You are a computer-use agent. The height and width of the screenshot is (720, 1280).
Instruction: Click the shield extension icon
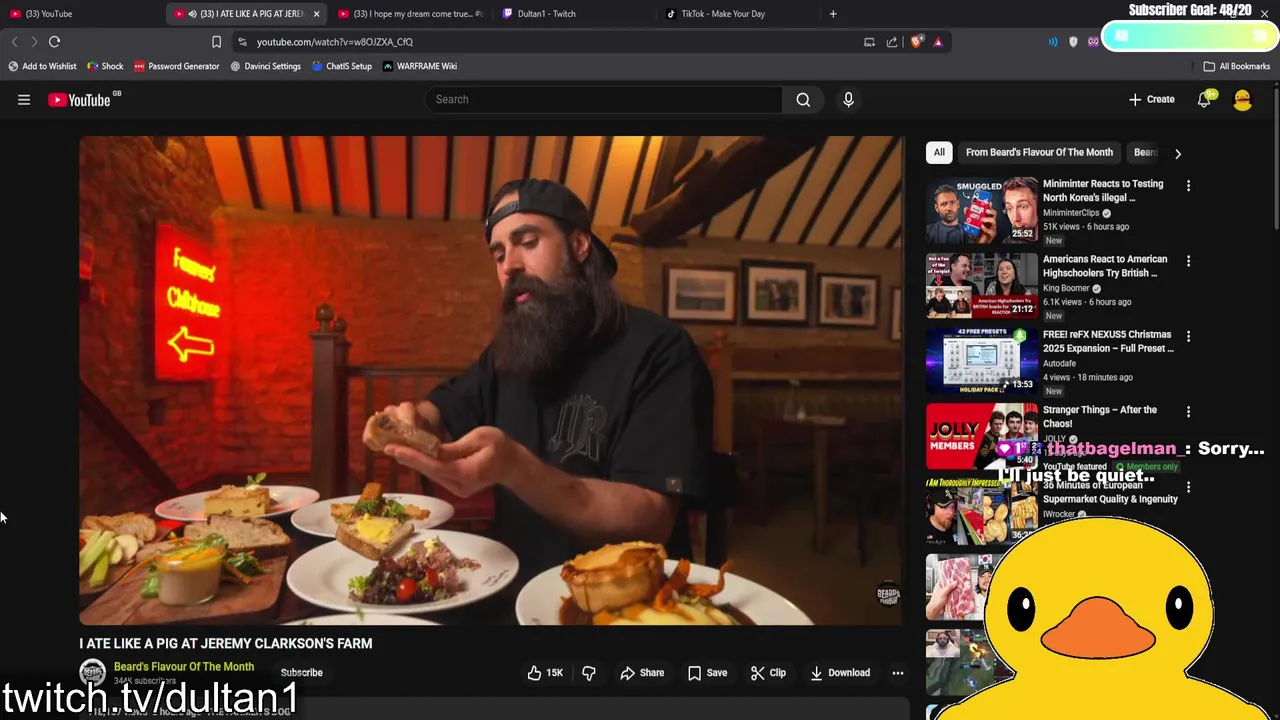click(1074, 42)
